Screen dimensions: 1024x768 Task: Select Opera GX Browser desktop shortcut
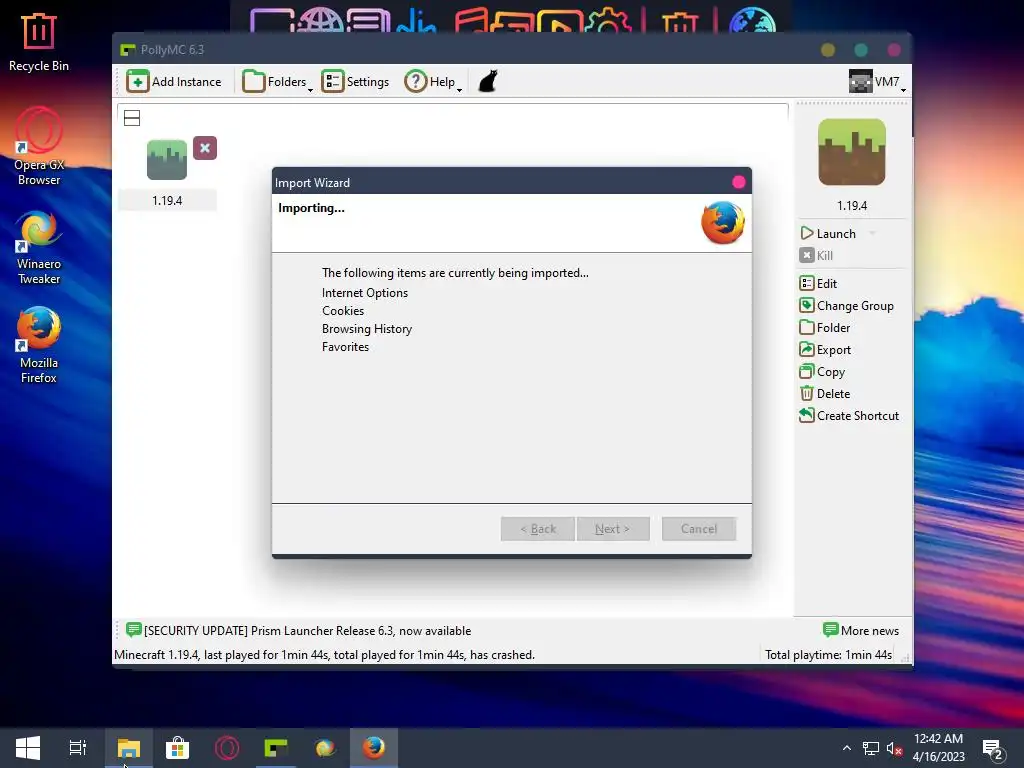39,147
